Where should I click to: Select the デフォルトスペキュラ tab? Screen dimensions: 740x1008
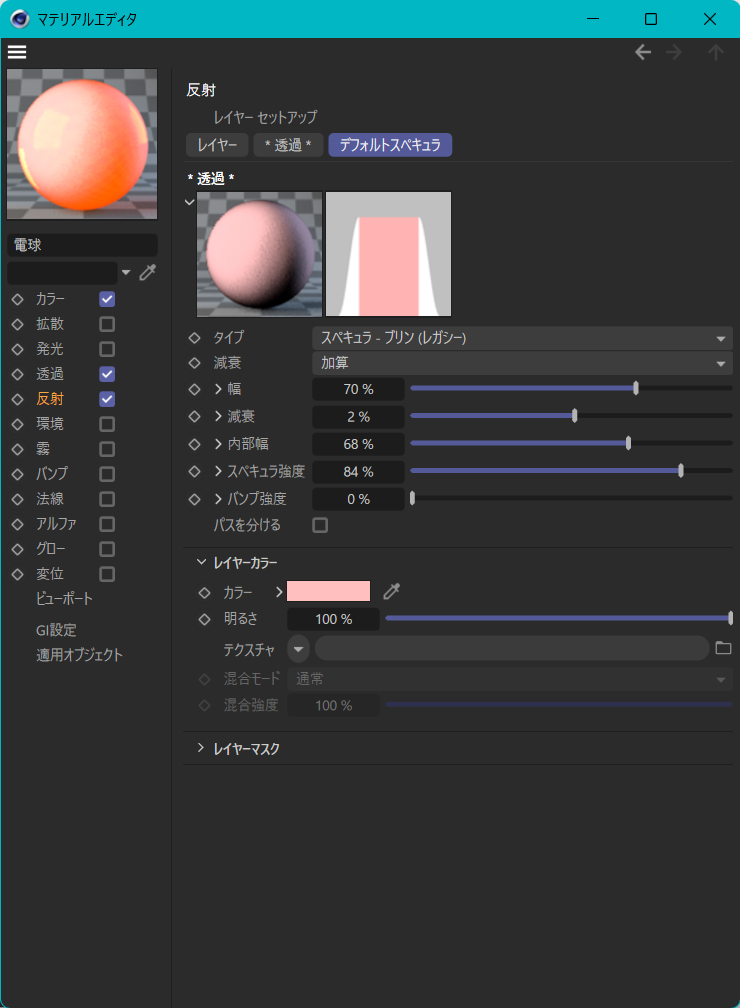390,145
